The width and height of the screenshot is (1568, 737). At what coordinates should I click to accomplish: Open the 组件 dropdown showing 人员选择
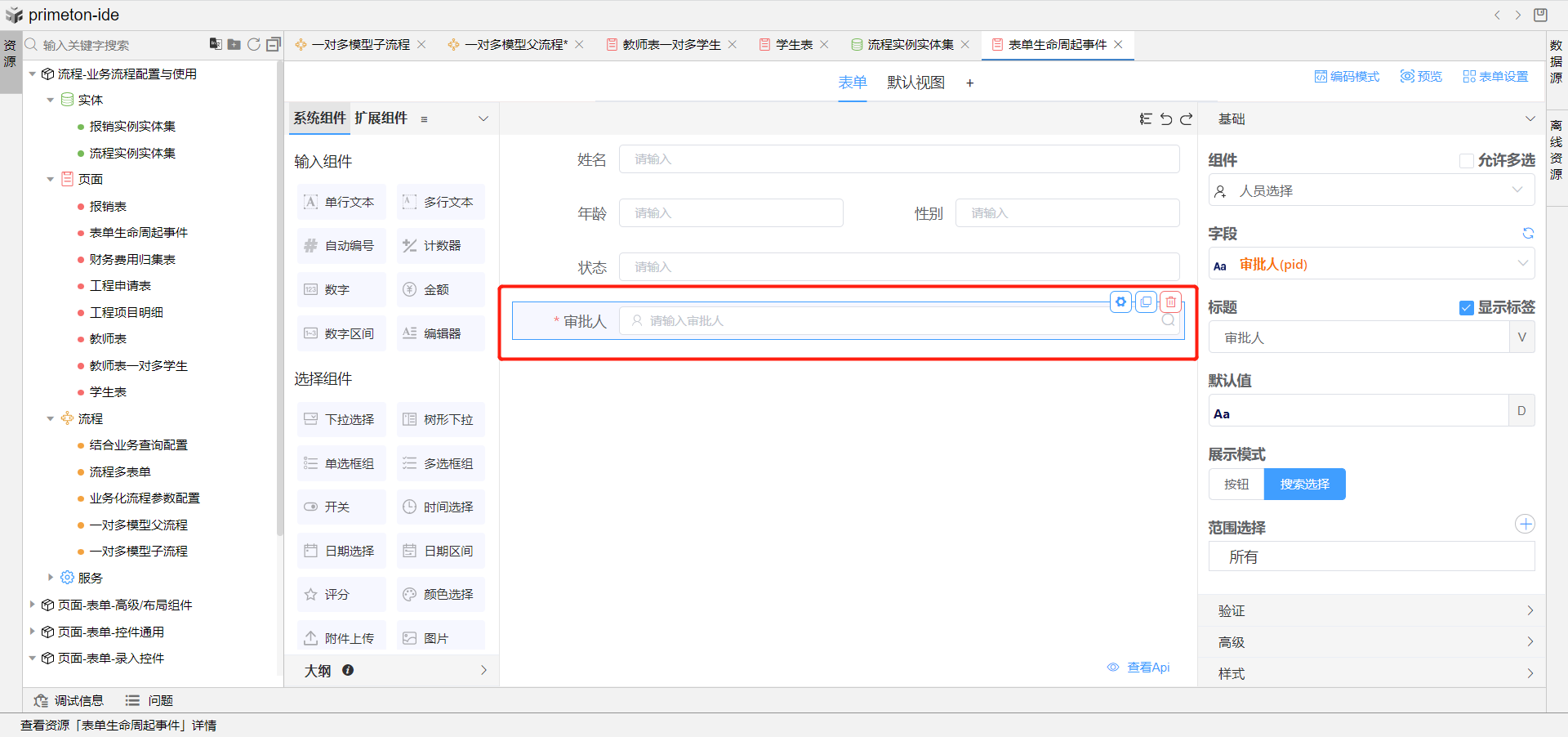pyautogui.click(x=1370, y=190)
